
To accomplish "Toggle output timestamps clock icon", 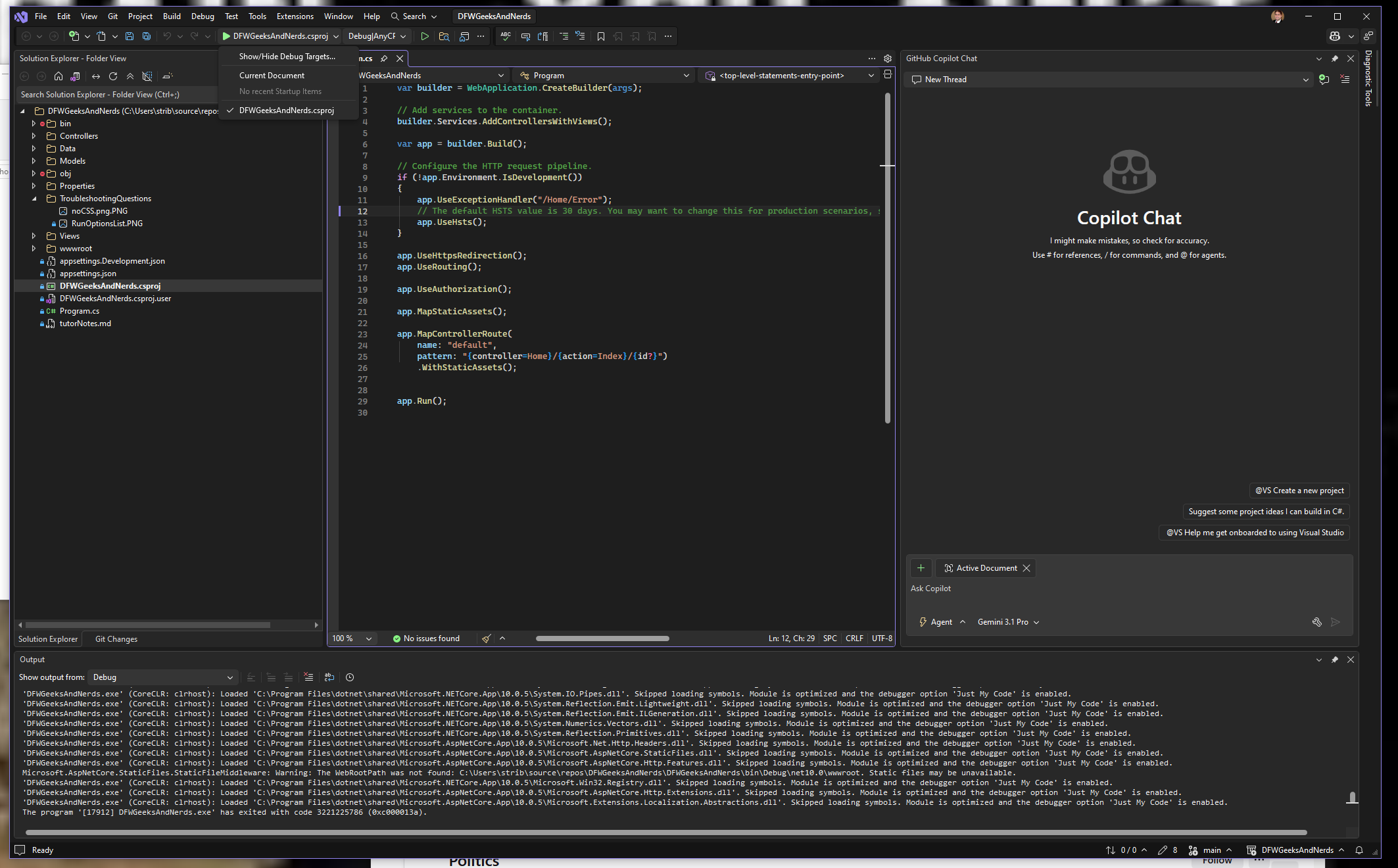I will point(350,677).
